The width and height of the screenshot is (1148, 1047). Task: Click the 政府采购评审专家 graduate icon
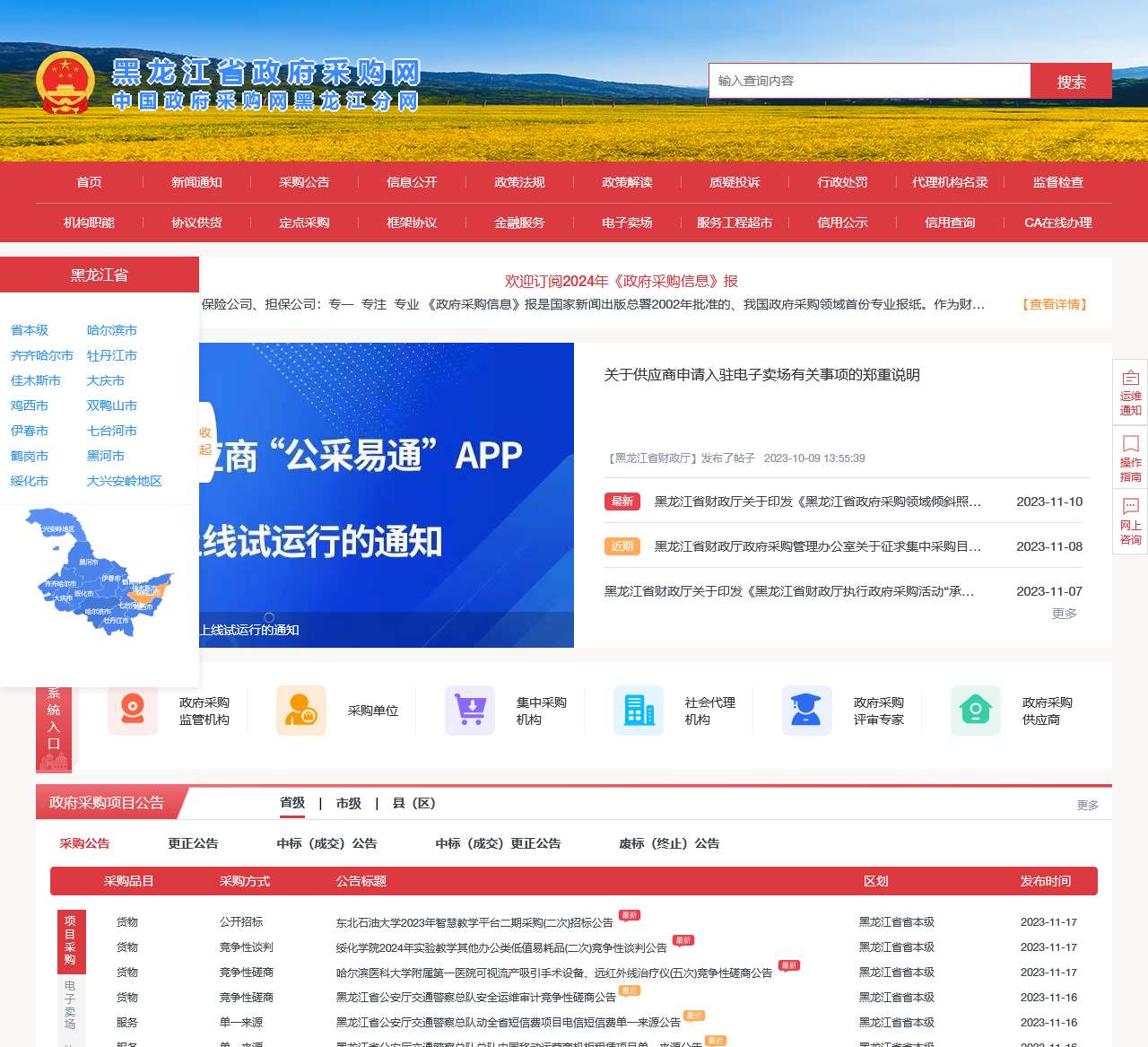(807, 711)
